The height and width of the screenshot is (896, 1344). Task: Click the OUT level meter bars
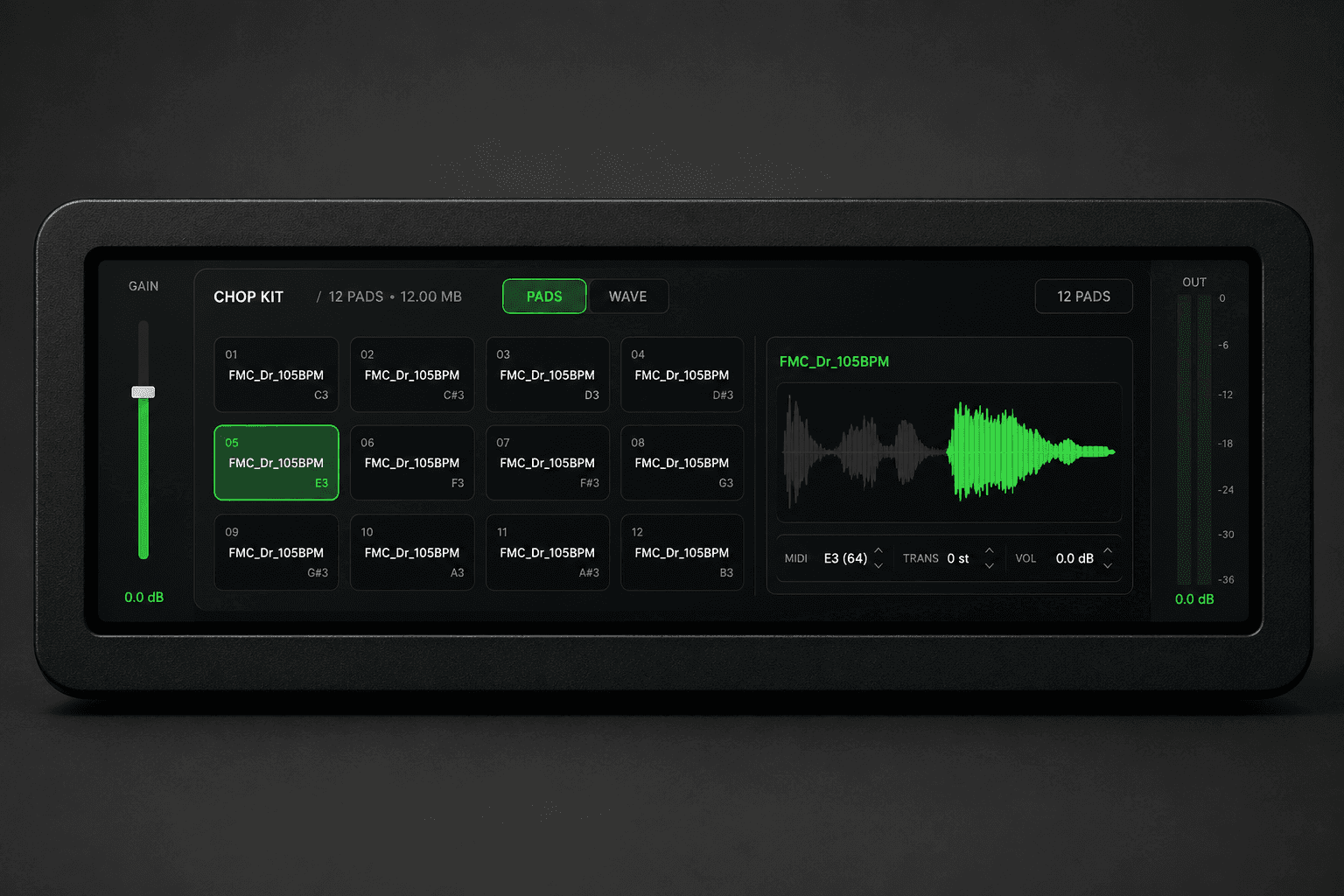[1194, 440]
